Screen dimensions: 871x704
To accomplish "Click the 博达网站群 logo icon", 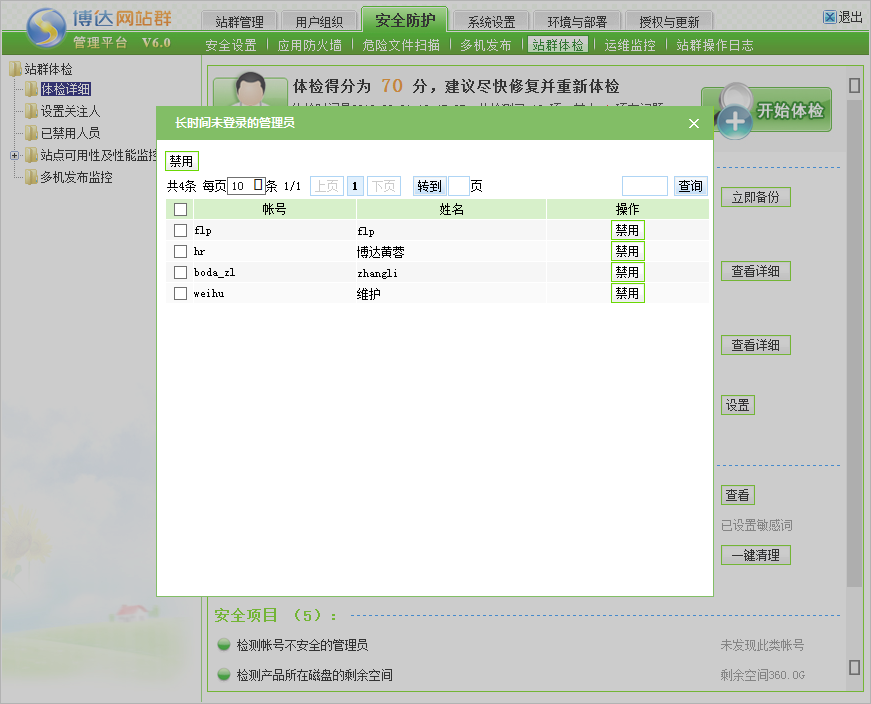I will pyautogui.click(x=46, y=29).
